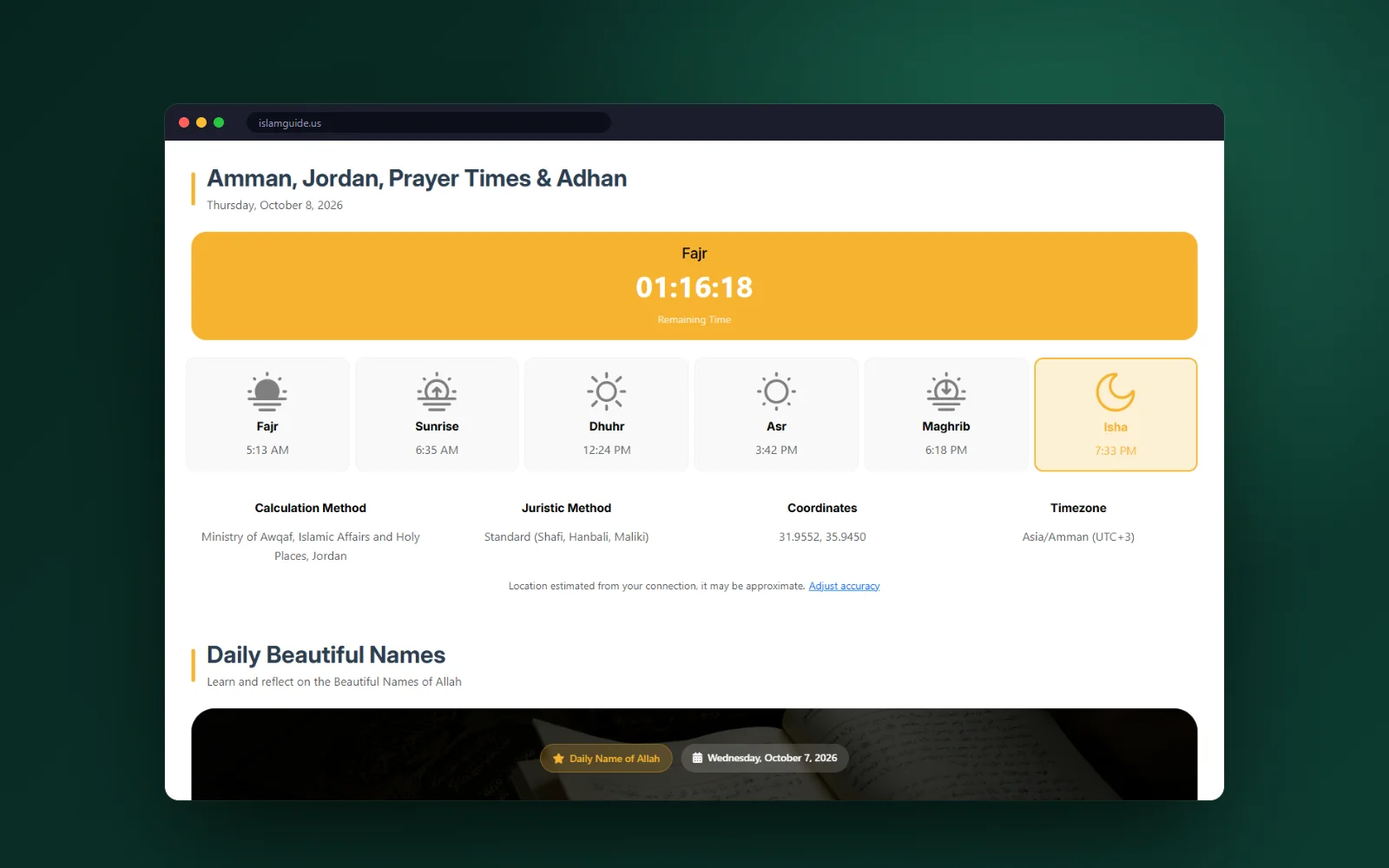
Task: Click the Asr 3:42 PM time
Action: 776,450
